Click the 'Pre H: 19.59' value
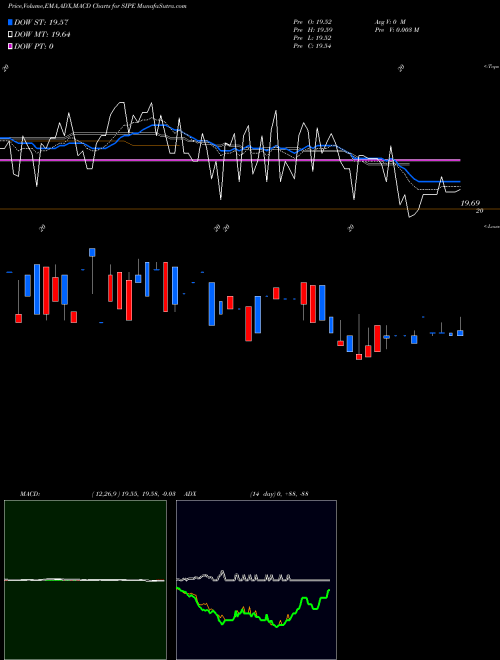500x660 pixels. point(313,30)
